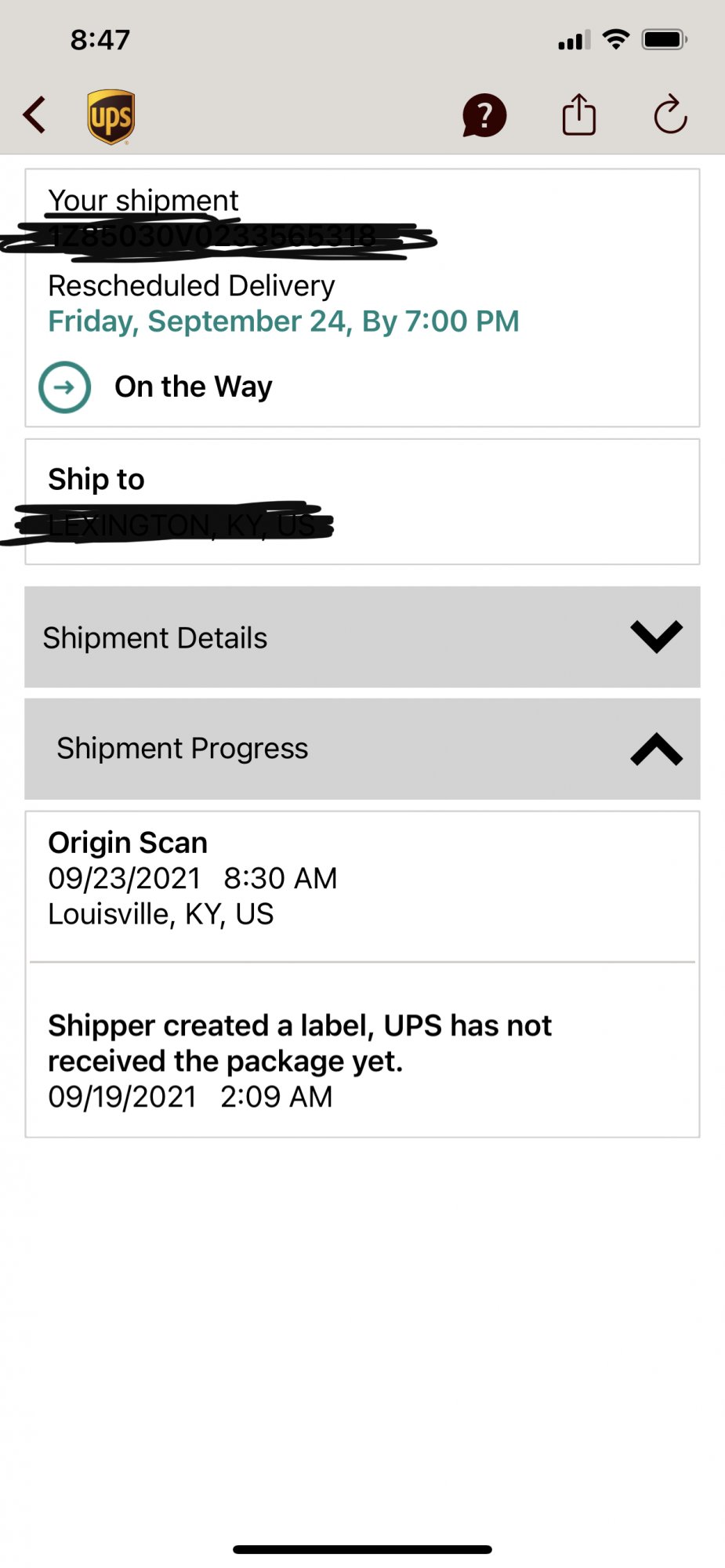Collapse the Shipment Progress chevron
The width and height of the screenshot is (725, 1568).
tap(656, 749)
